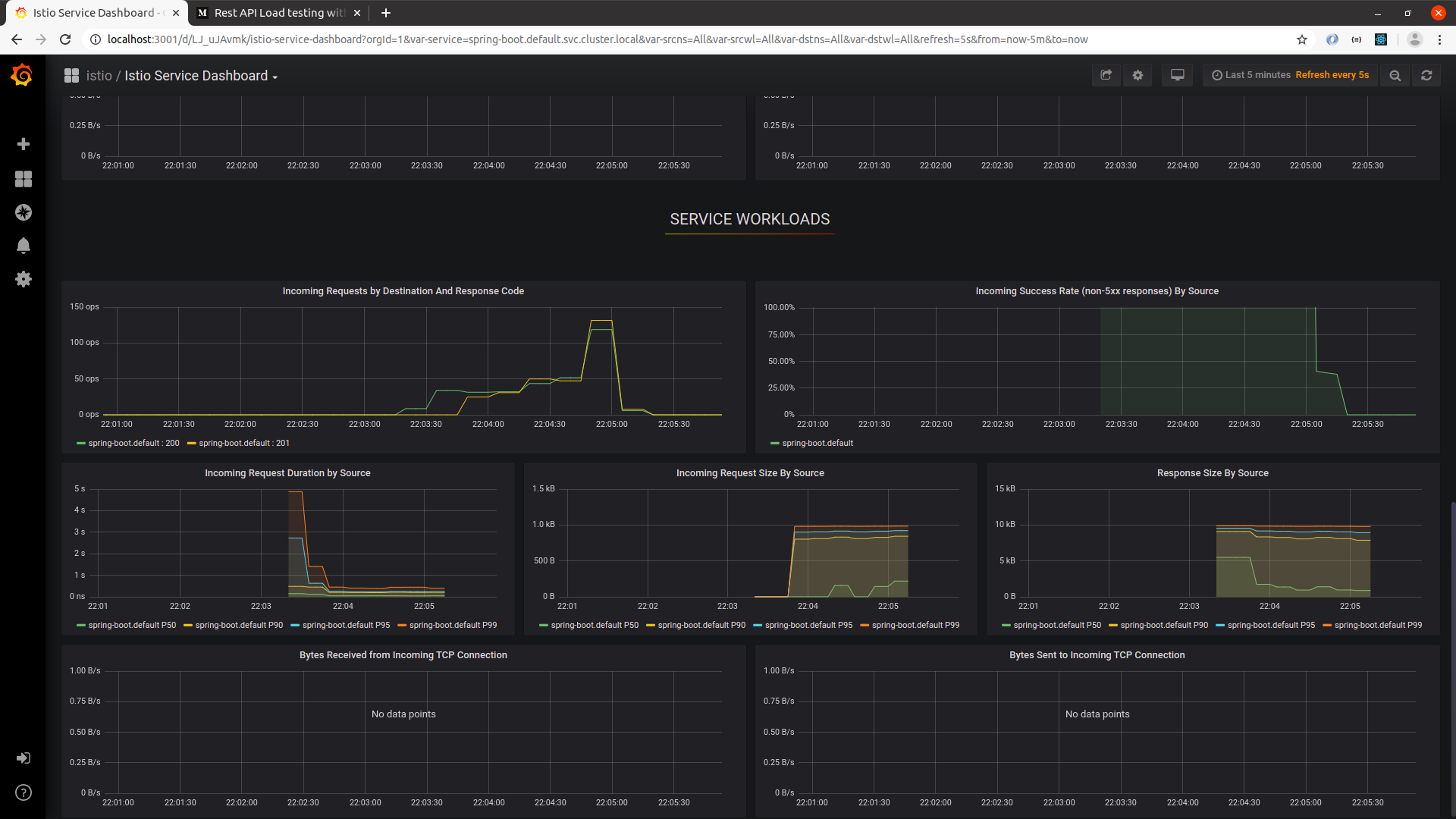The image size is (1456, 819).
Task: Open Alerting bell icon in sidebar
Action: (24, 246)
